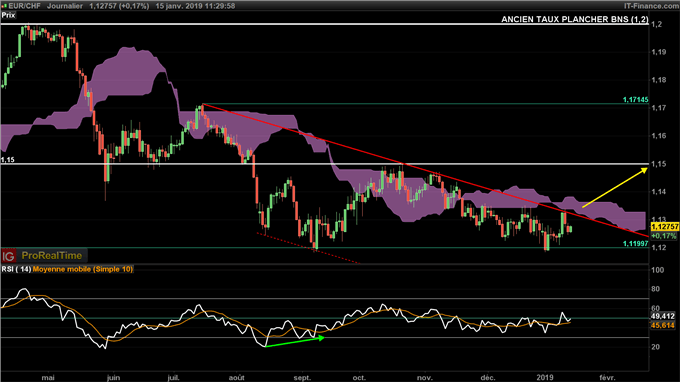Click the date 15 janv. 2019 11:29:58
Screen dimensions: 680x382
pyautogui.click(x=195, y=6)
